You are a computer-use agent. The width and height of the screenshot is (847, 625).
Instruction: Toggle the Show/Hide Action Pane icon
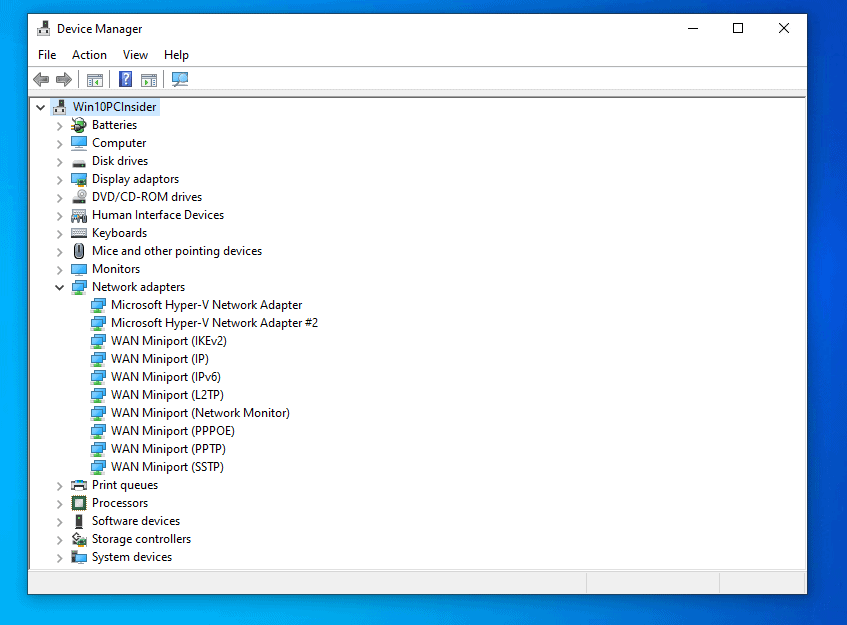(149, 80)
